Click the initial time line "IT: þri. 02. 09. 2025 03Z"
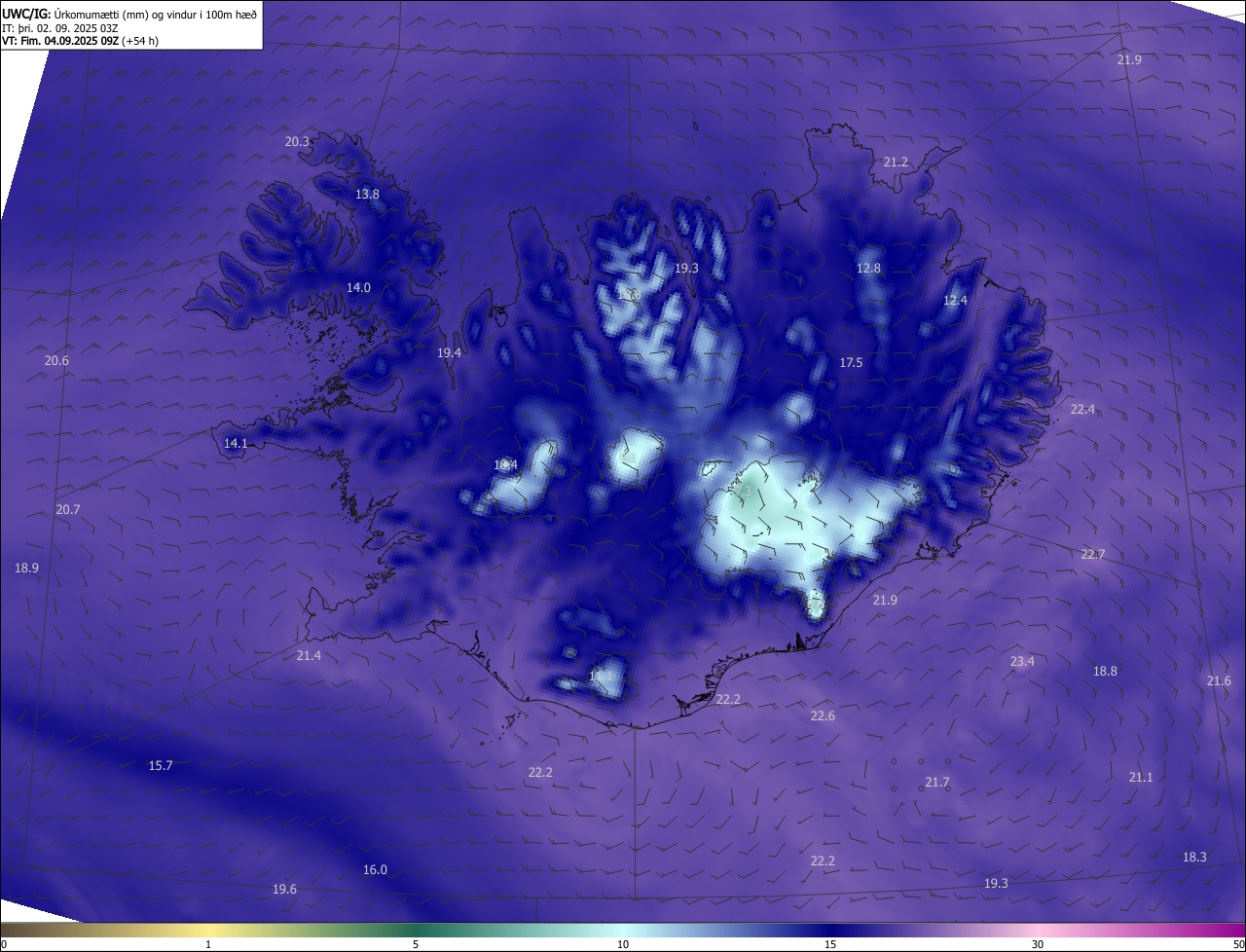 click(60, 27)
